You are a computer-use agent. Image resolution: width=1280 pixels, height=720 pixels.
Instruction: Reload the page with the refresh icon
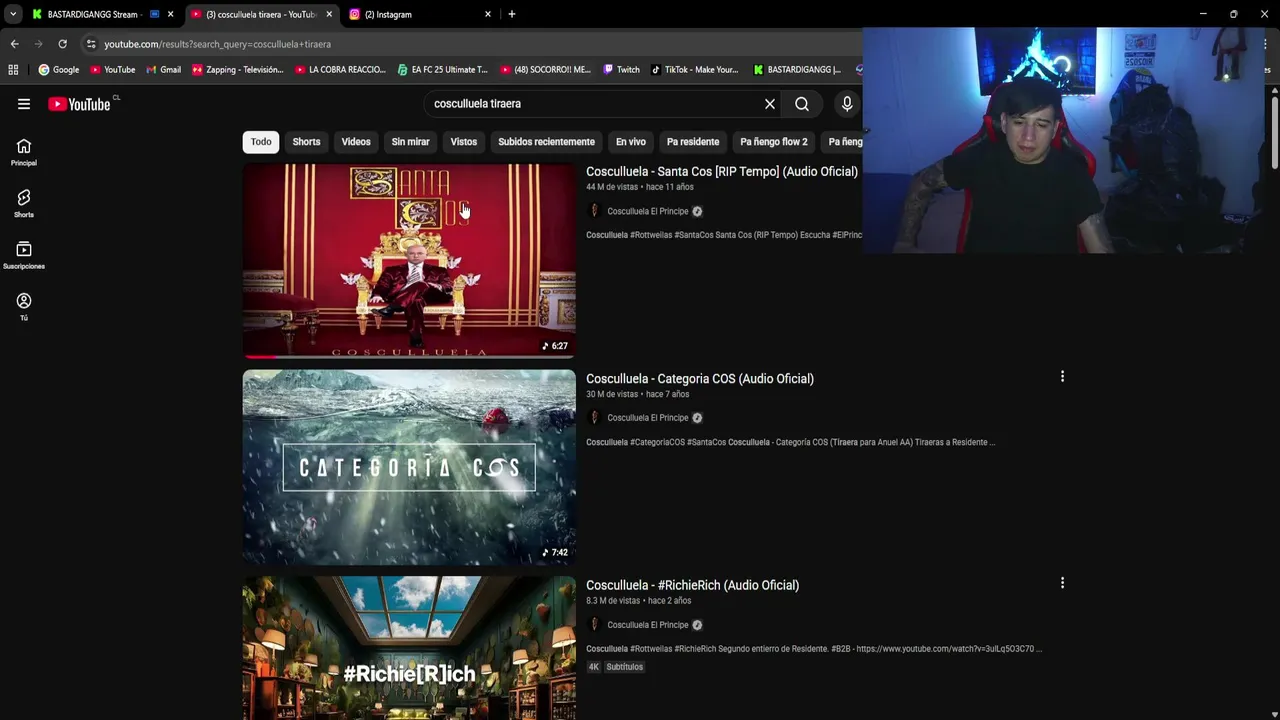[62, 44]
